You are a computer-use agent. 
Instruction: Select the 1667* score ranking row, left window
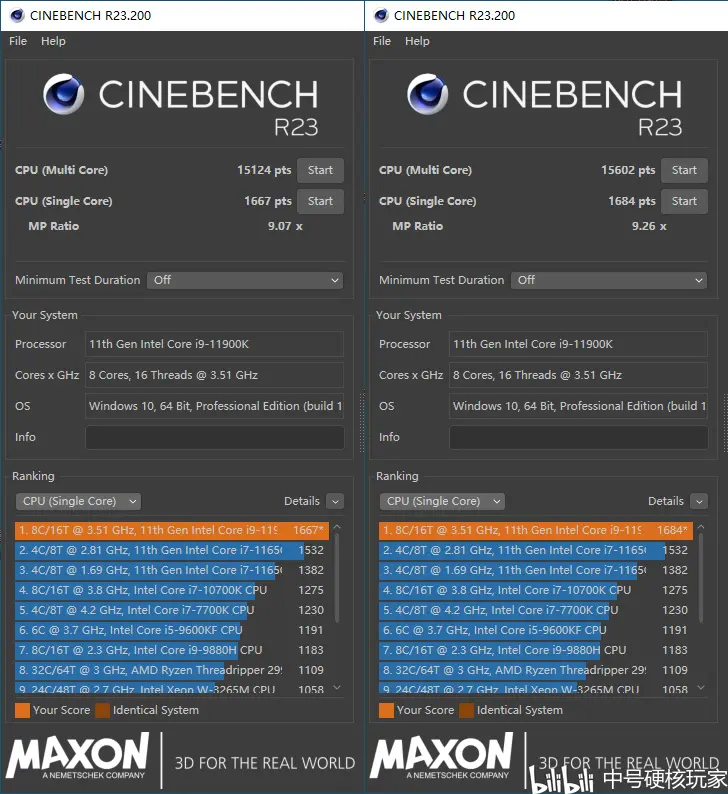click(x=172, y=530)
